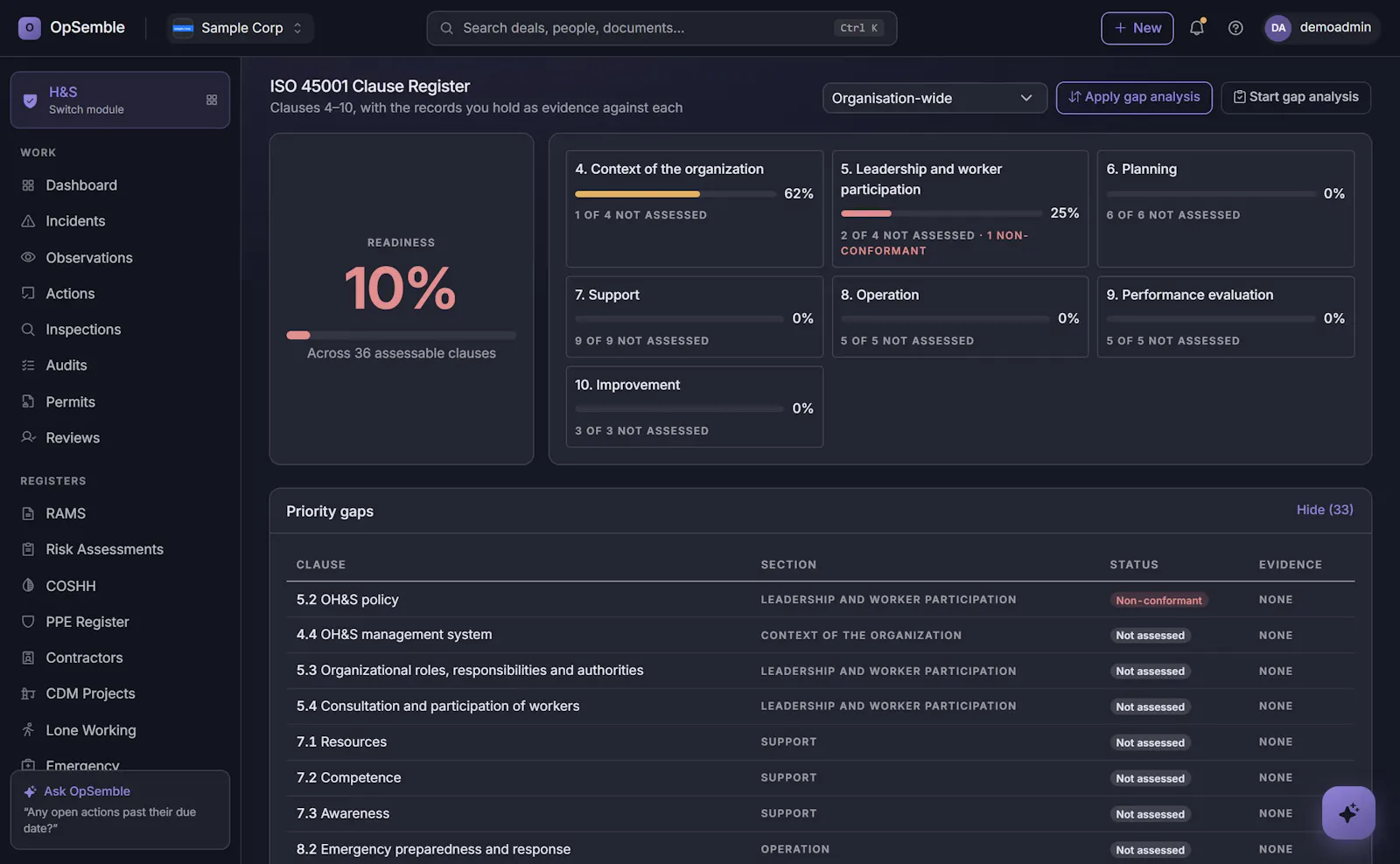Open the floating sparkle assistant button
The height and width of the screenshot is (864, 1400).
click(x=1348, y=812)
